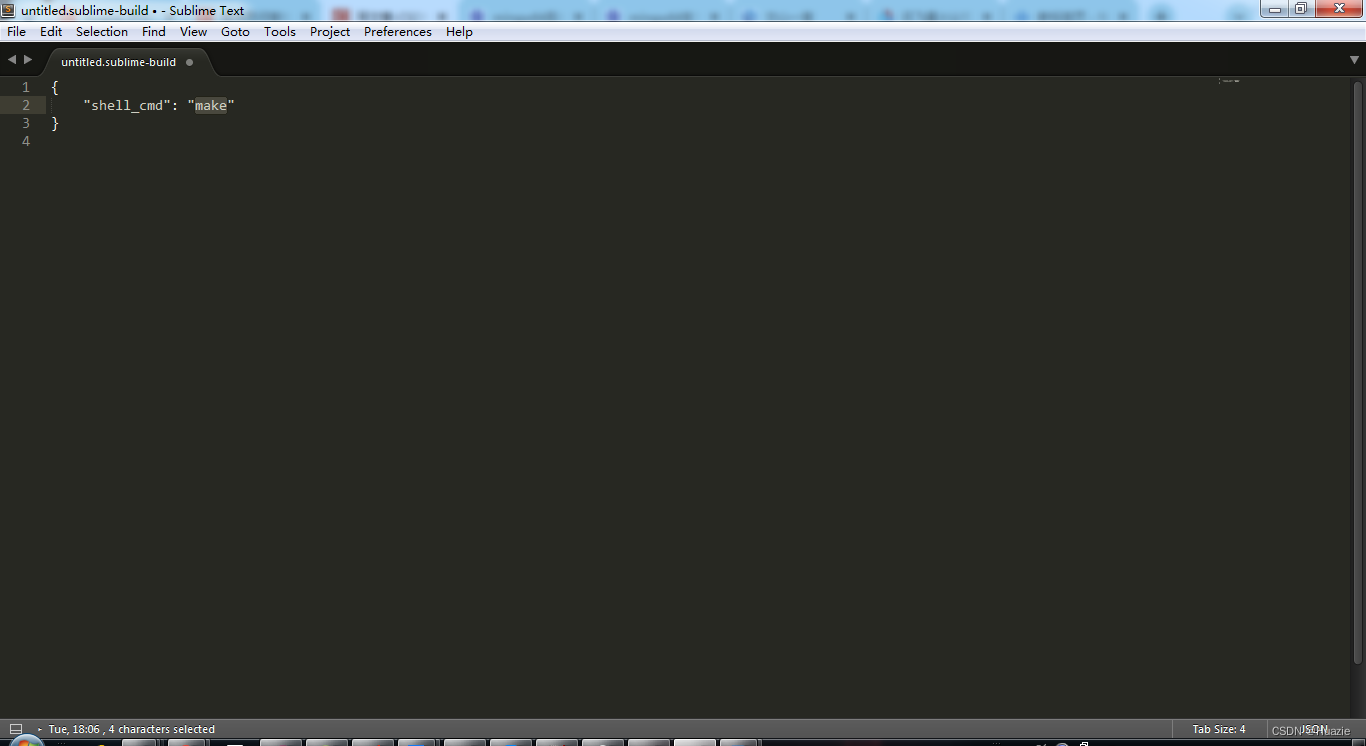Click line number 4 in the gutter
This screenshot has width=1366, height=746.
(x=26, y=141)
